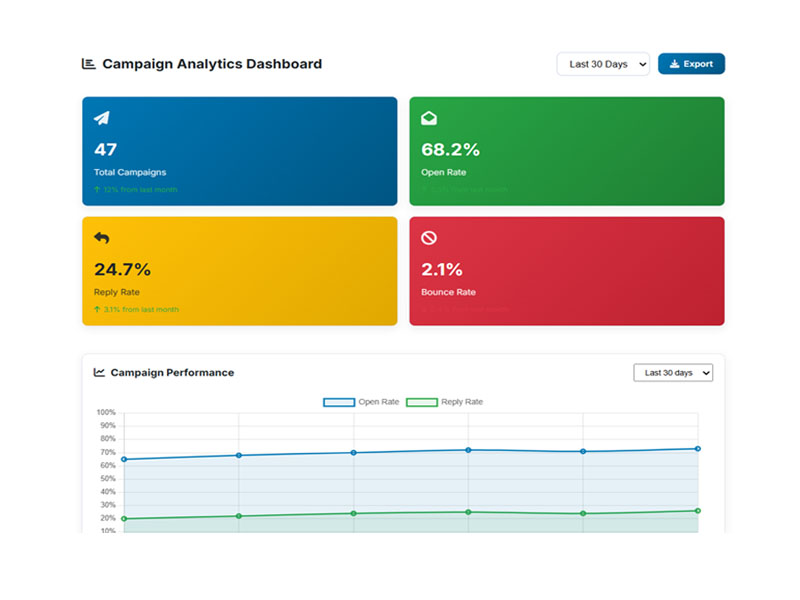Open the Campaign Performance date range dropdown

pos(673,372)
